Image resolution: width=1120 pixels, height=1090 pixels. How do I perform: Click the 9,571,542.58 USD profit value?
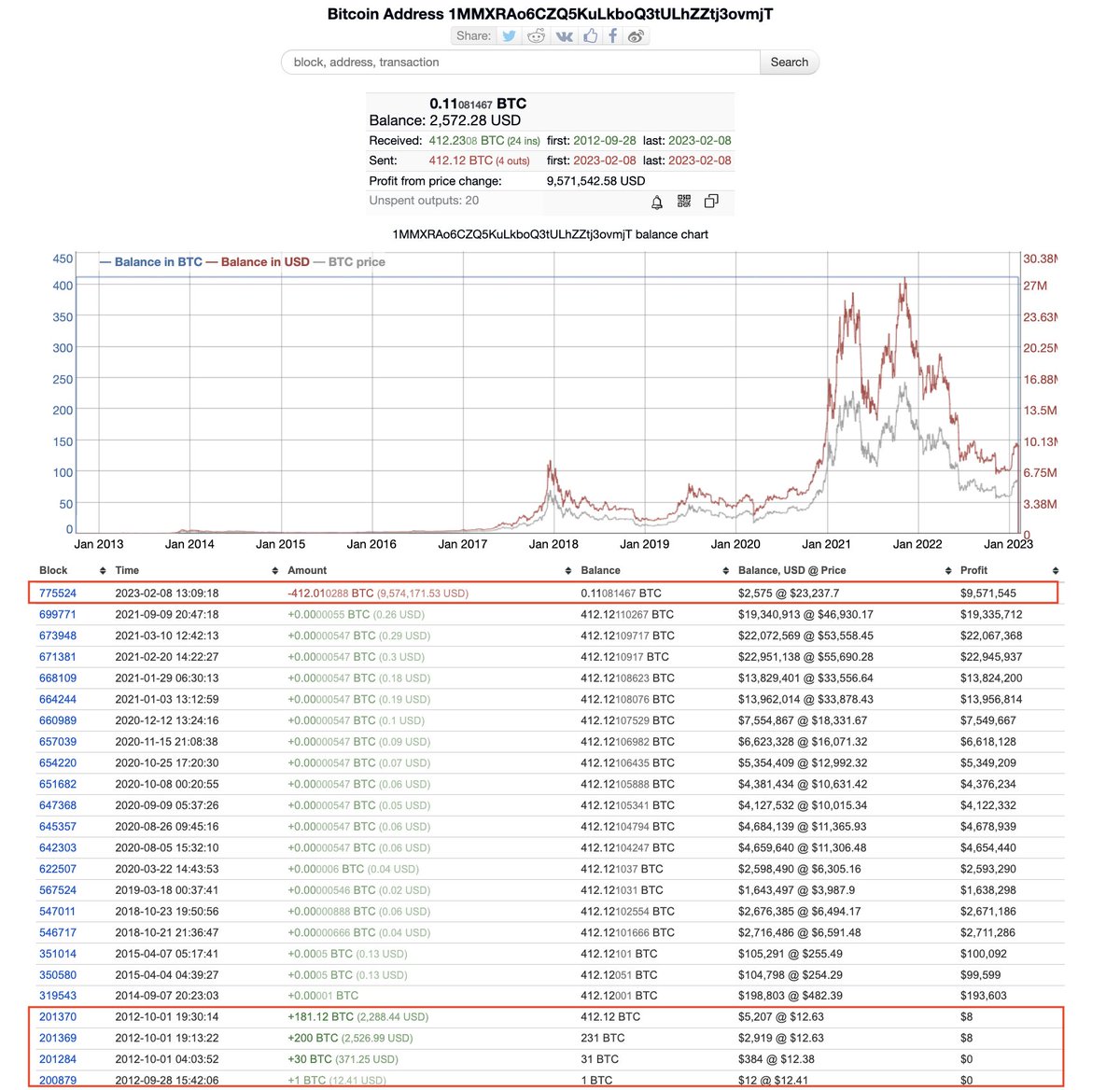595,181
